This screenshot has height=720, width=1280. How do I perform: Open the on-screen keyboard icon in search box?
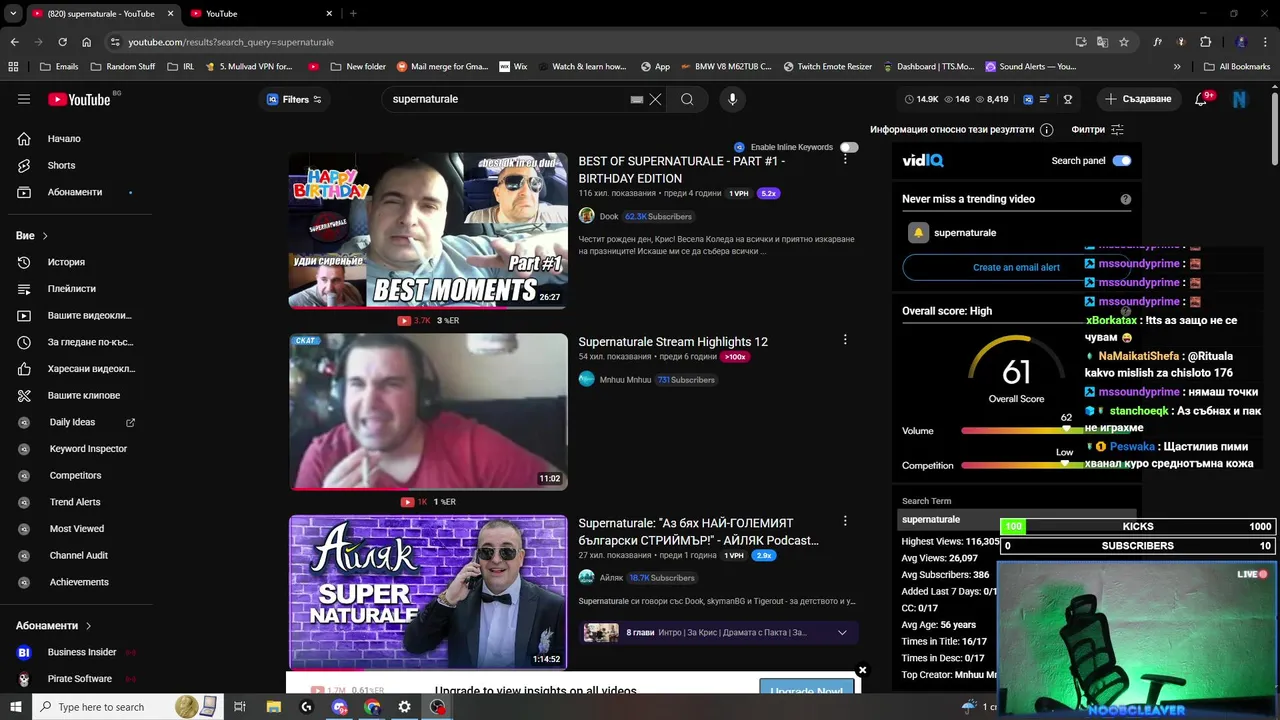636,99
